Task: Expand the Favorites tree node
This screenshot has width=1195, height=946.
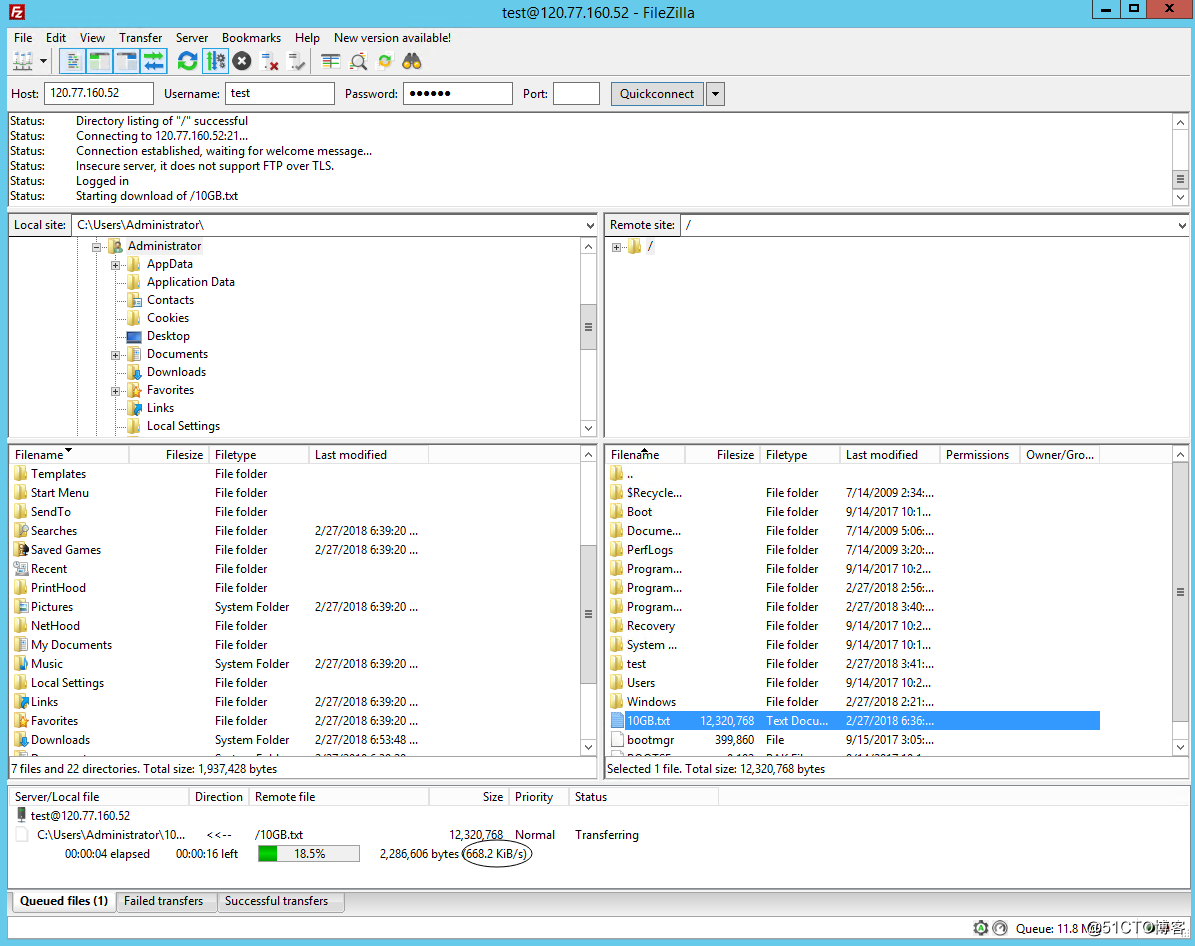Action: [116, 391]
